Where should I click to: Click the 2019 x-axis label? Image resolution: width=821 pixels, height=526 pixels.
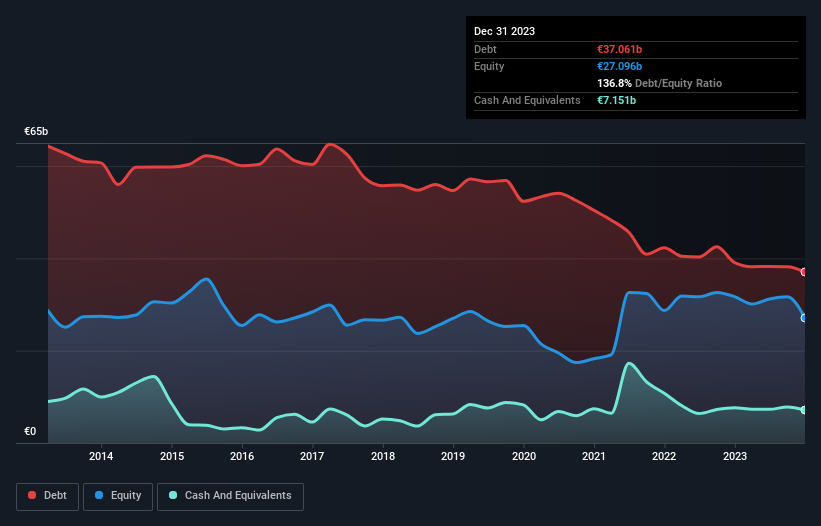tap(453, 456)
